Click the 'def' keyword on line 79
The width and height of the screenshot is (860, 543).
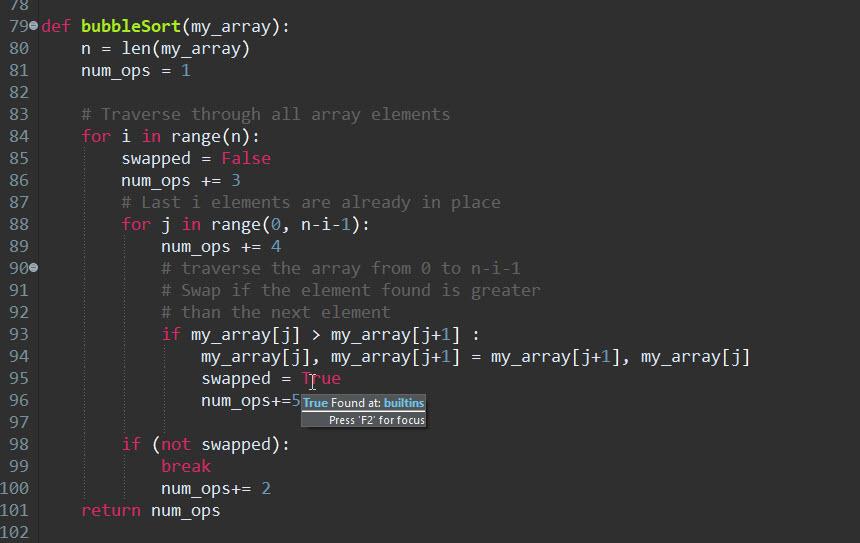56,26
